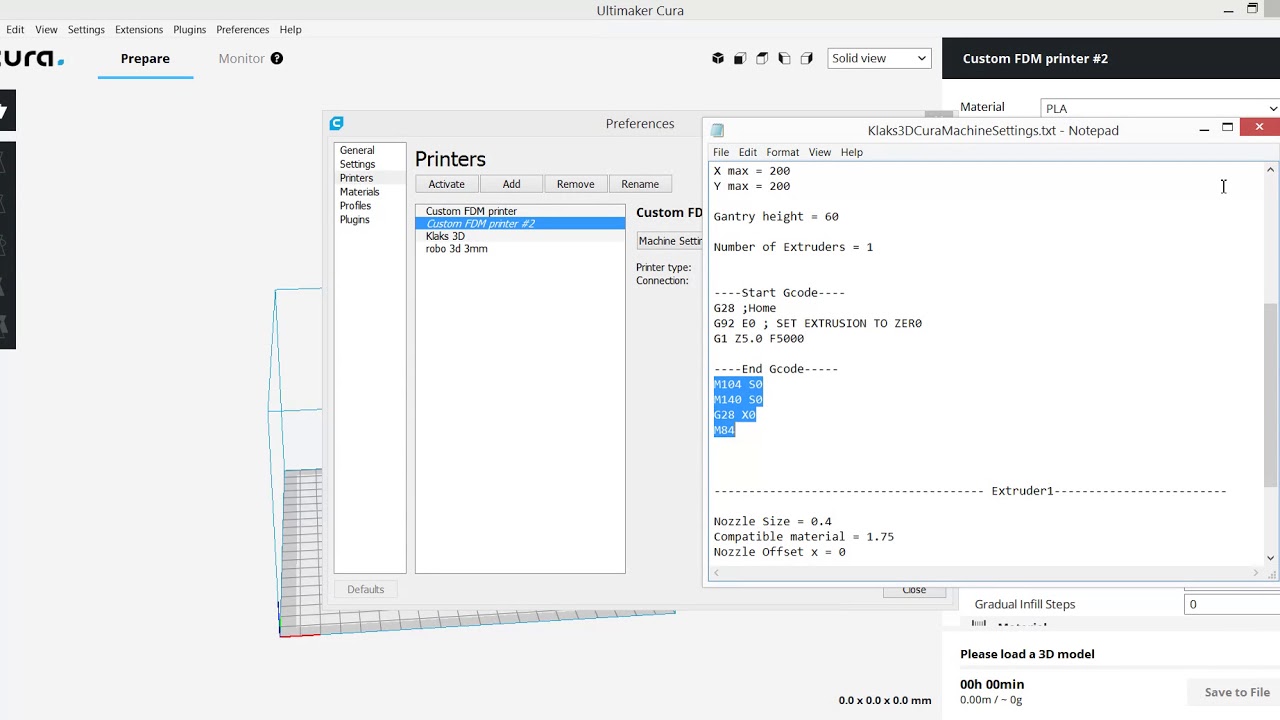Open the Plugins menu in Cura menu bar
Screen dimensions: 1280x720
pos(189,29)
